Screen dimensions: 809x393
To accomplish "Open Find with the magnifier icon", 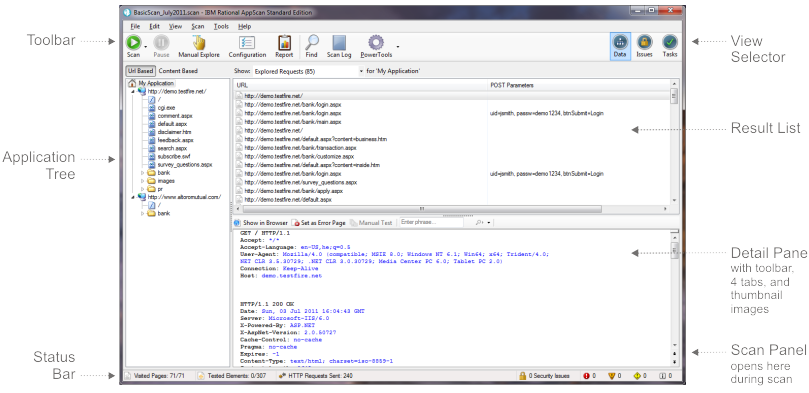I will pos(311,46).
